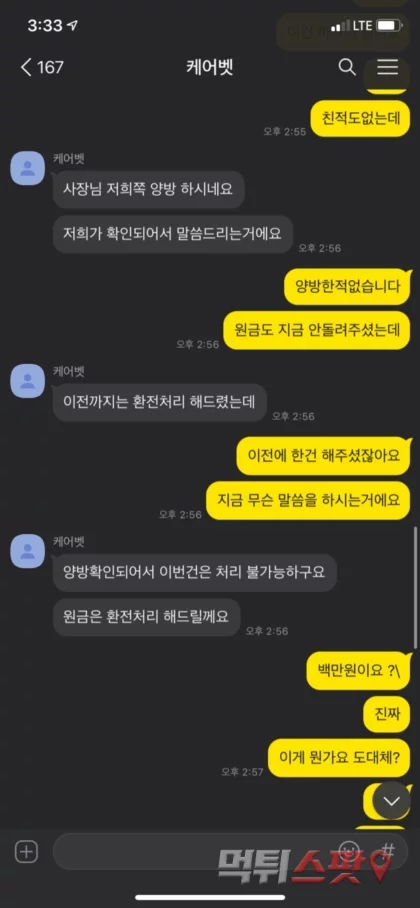Jump to latest with down-chevron button
The height and width of the screenshot is (908, 420).
coord(392,801)
